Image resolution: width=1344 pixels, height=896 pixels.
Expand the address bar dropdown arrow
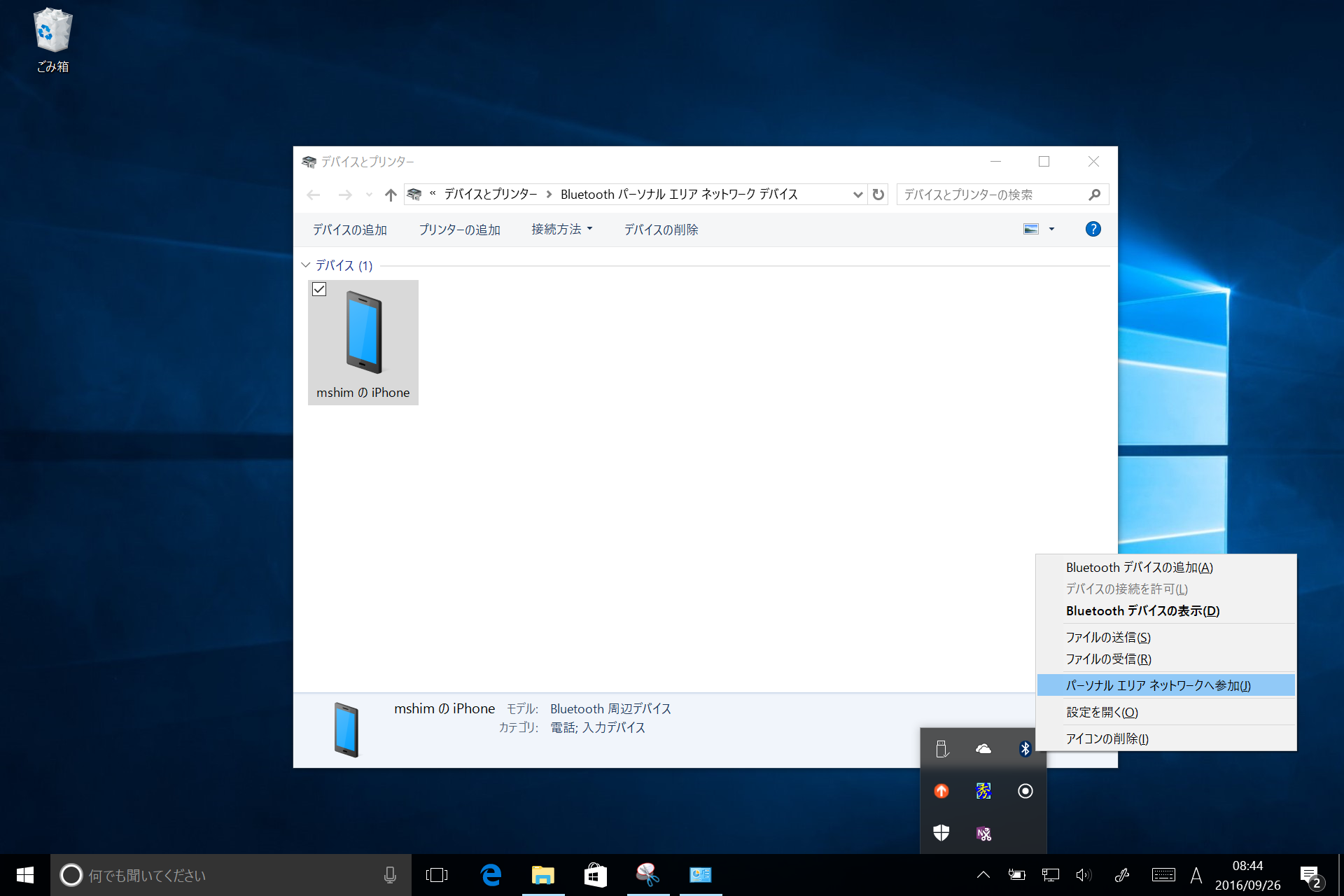(857, 195)
